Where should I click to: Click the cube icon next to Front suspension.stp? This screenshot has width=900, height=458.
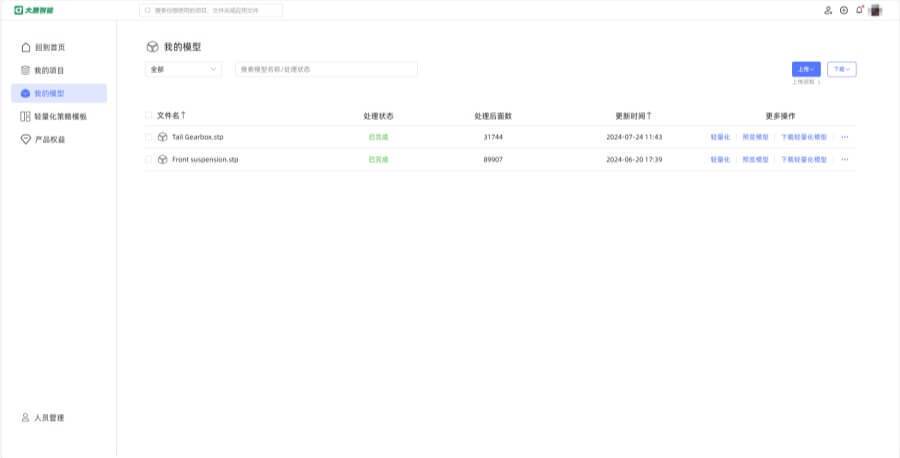click(x=162, y=160)
